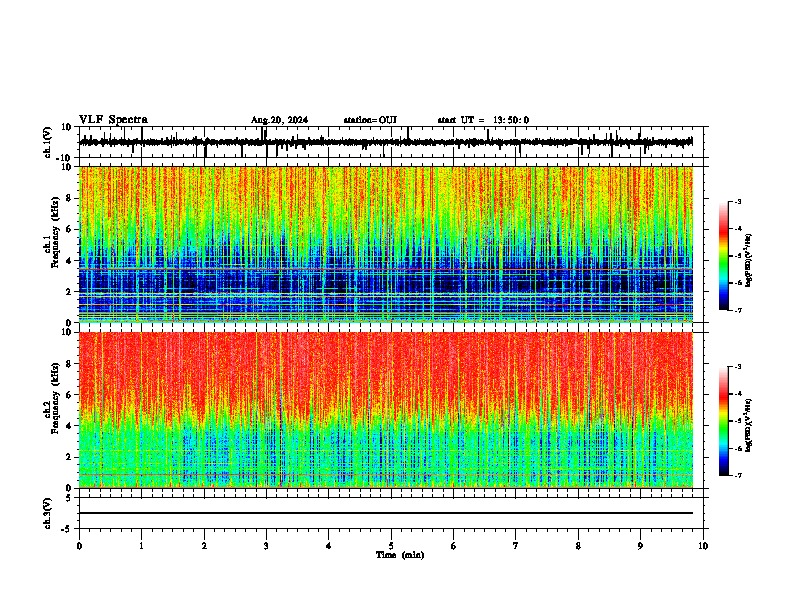Click the ch.3 flat voltage trace
Screen dimensions: 792x612
point(386,513)
